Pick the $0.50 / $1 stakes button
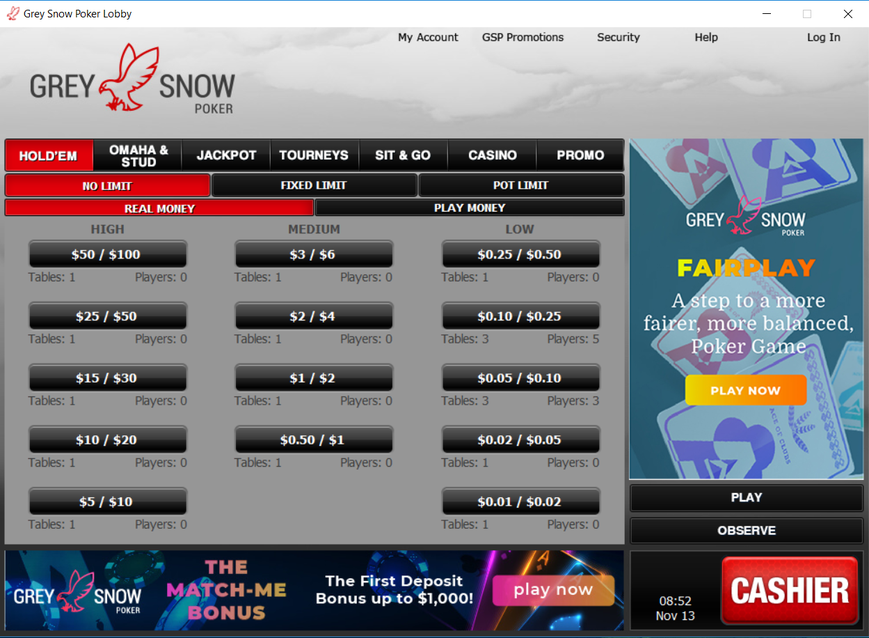The height and width of the screenshot is (638, 869). 314,440
